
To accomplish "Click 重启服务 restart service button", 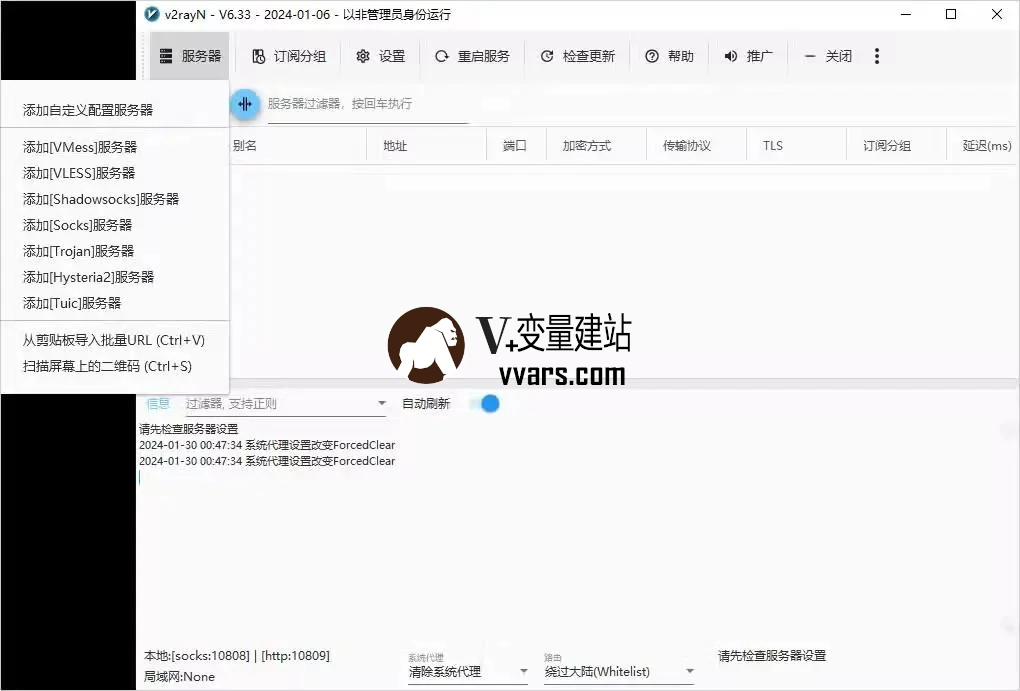I will point(472,57).
